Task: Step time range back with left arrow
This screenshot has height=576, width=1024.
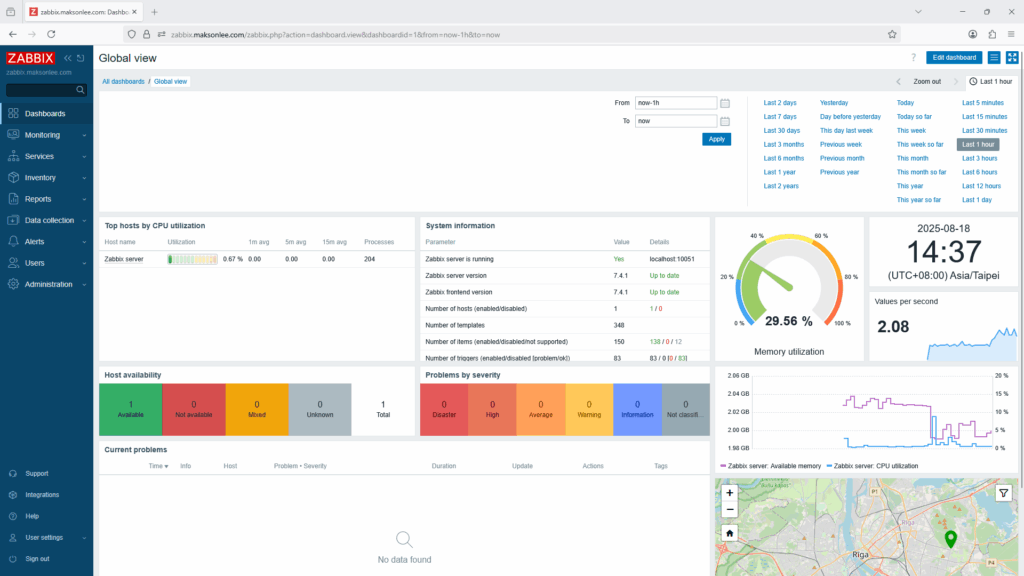Action: tap(899, 82)
